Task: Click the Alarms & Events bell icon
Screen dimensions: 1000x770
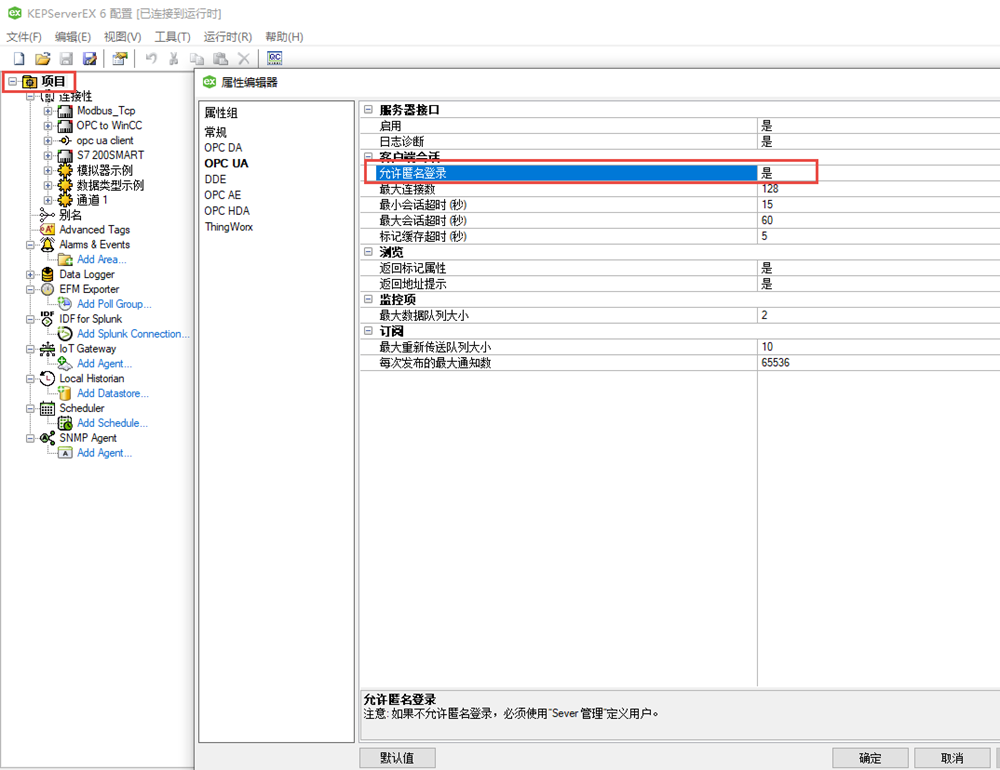Action: 47,244
